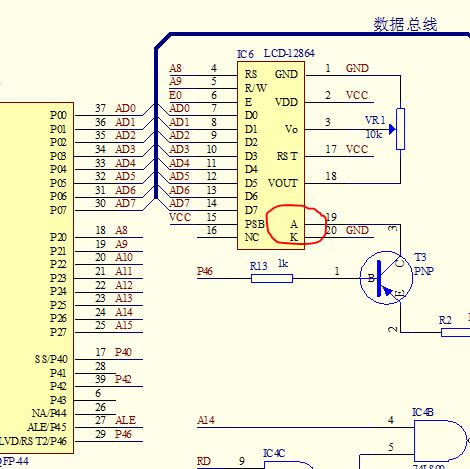Click the A backlight anode pin in IC6
Screen dimensions: 470x469
(x=294, y=224)
